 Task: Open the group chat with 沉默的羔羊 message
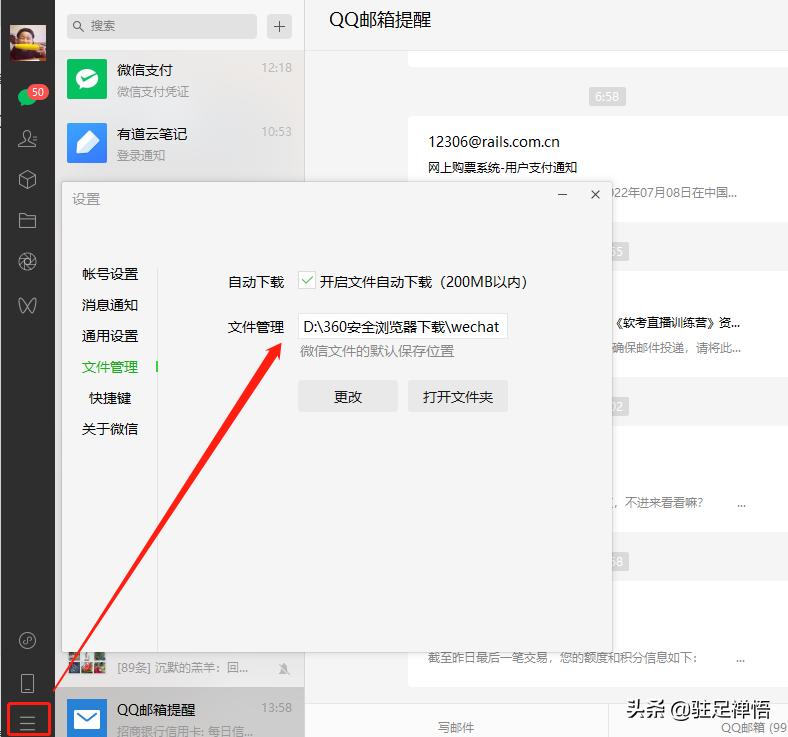(x=179, y=668)
